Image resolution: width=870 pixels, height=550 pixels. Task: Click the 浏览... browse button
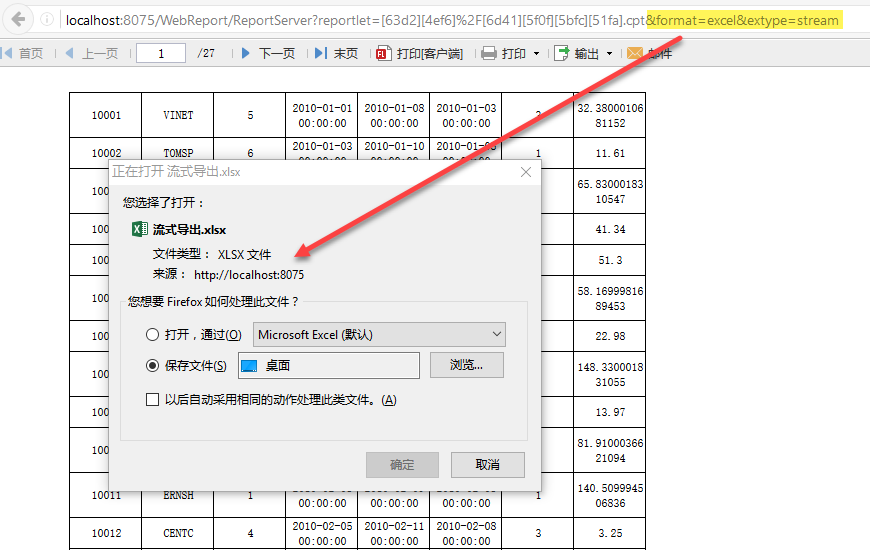[467, 365]
